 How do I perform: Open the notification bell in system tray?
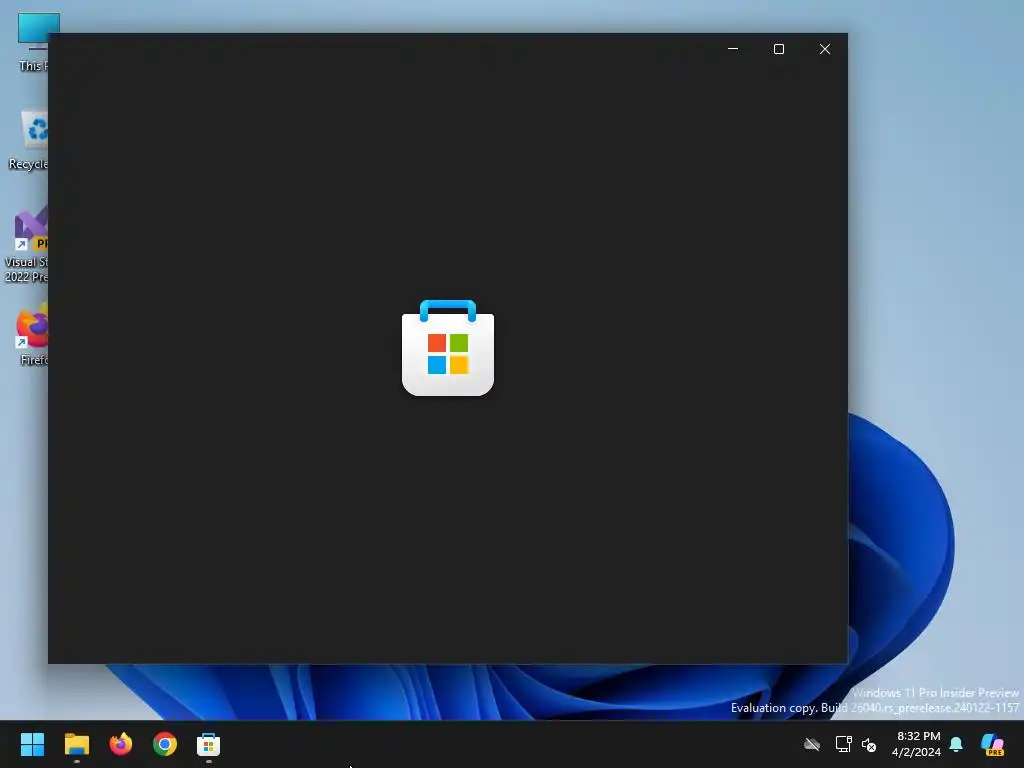click(956, 744)
